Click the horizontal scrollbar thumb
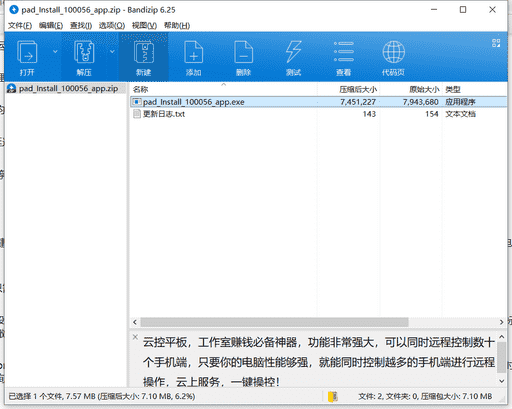512x409 pixels. (274, 322)
